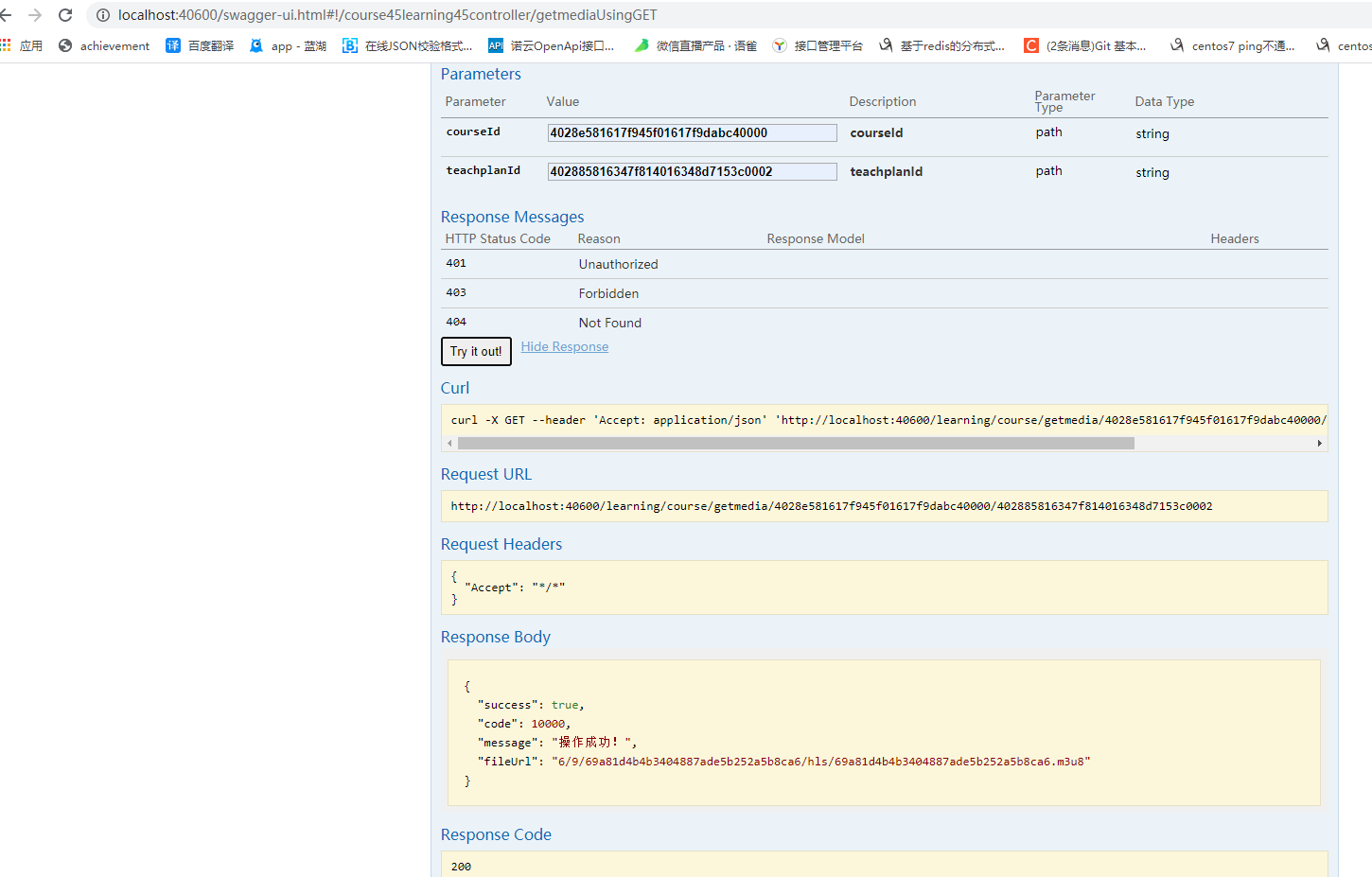Open the 在线JSON校验格式 bookmark
Viewport: 1372px width, 877px height.
pyautogui.click(x=407, y=45)
